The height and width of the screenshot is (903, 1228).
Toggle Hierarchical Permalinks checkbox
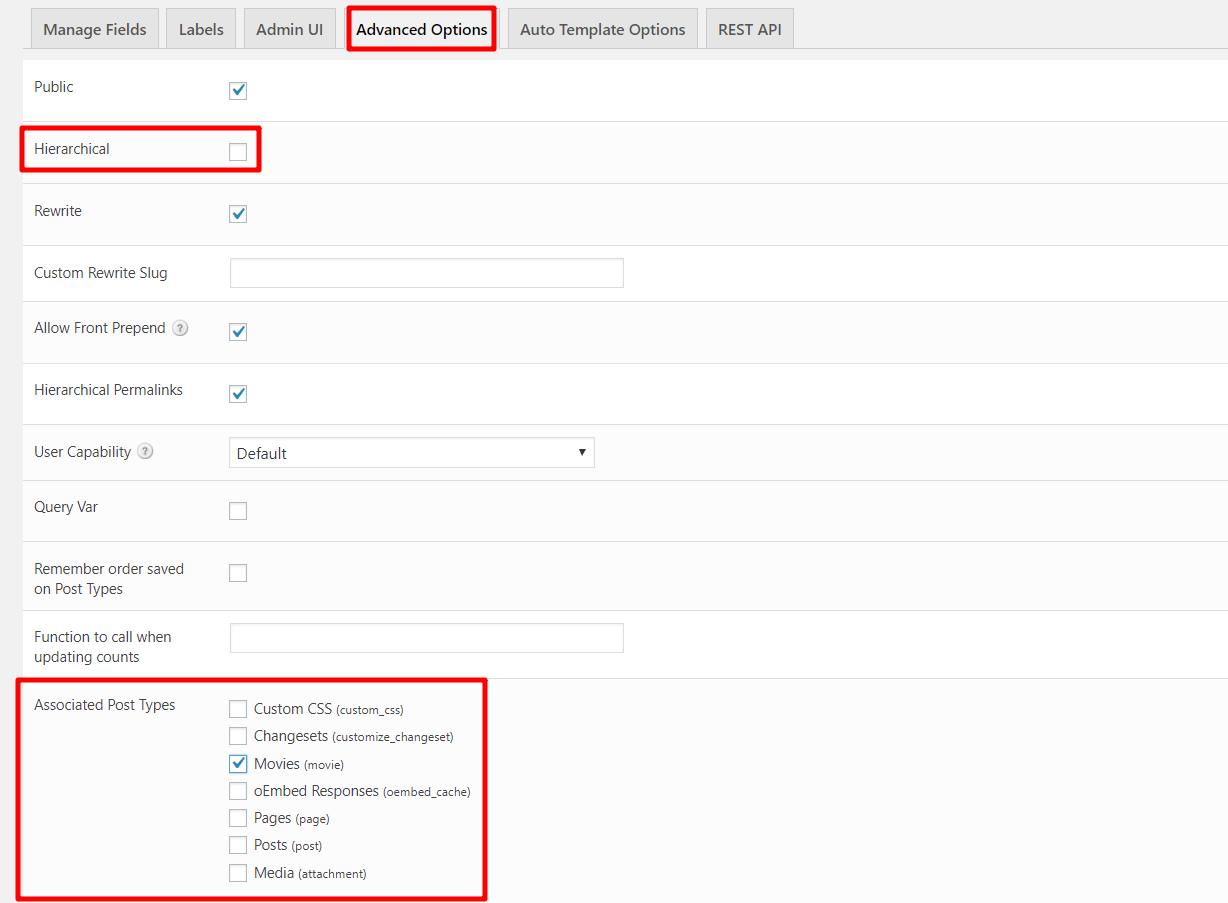pos(238,394)
